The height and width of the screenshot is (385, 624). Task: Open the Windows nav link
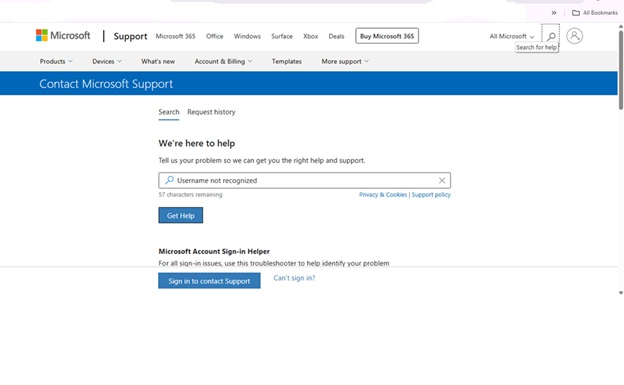click(247, 36)
